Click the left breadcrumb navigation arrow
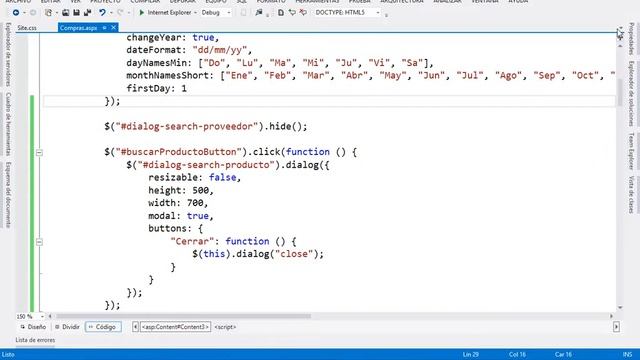Image resolution: width=640 pixels, height=360 pixels. 135,327
